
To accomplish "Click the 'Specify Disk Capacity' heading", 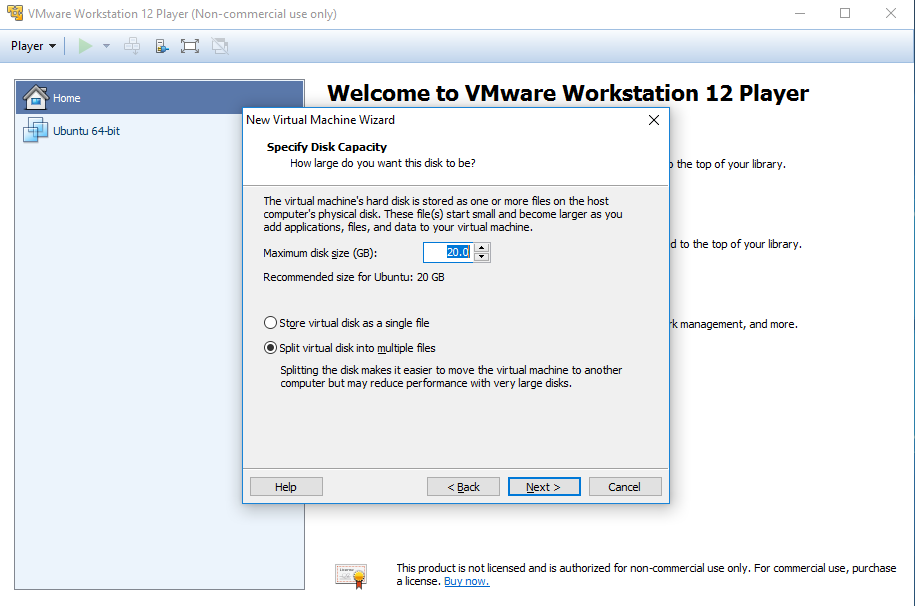I will click(x=327, y=147).
